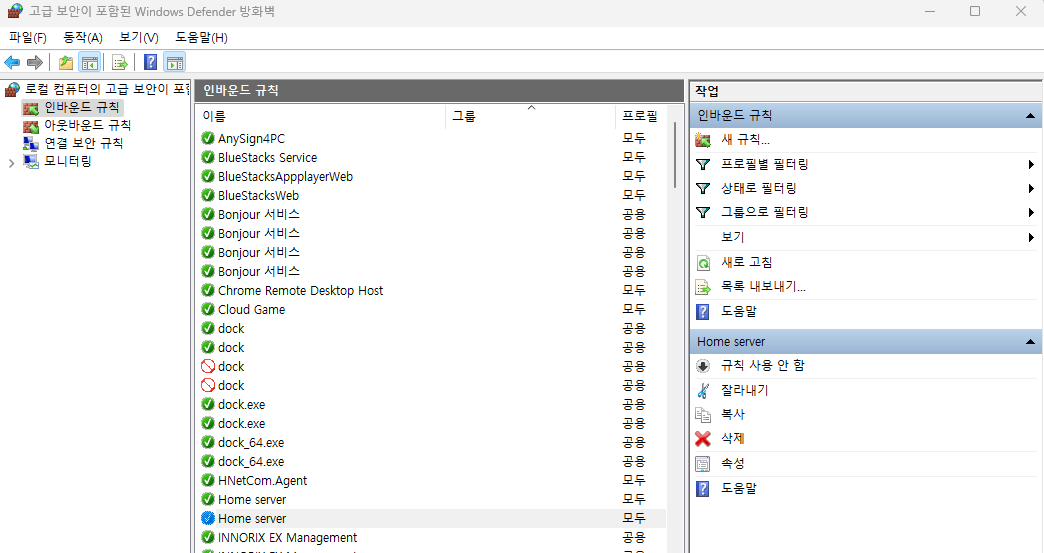The height and width of the screenshot is (553, 1044).
Task: Open the 동작(A) menu
Action: 83,38
